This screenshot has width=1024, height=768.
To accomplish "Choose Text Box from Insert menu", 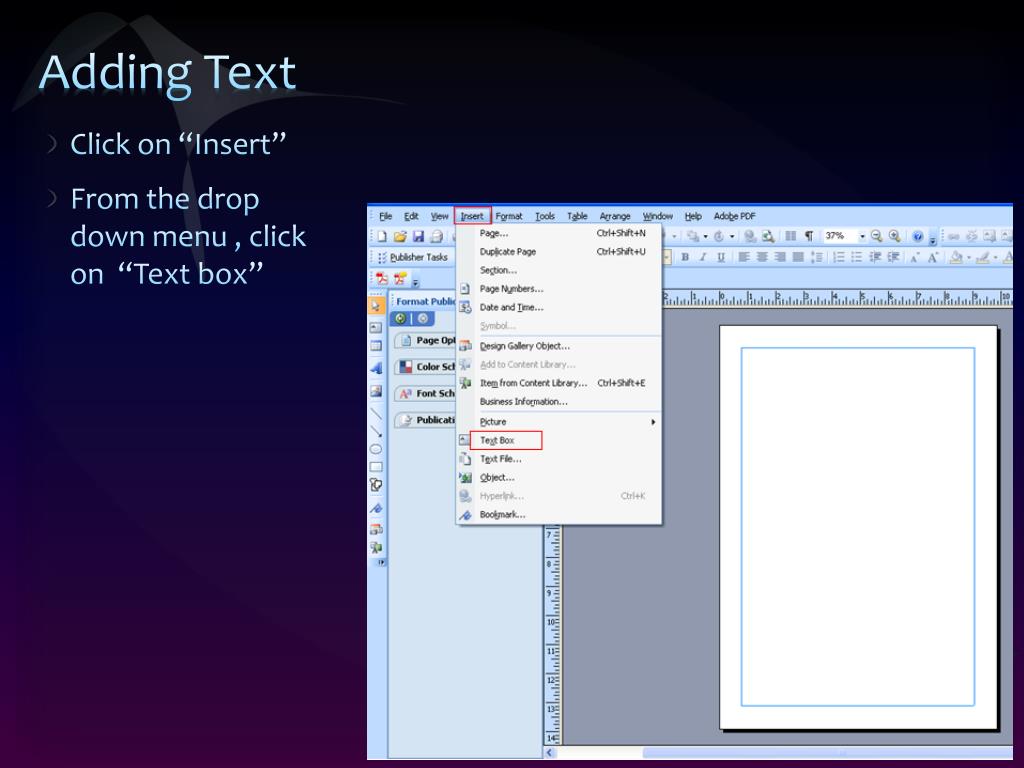I will click(x=497, y=441).
